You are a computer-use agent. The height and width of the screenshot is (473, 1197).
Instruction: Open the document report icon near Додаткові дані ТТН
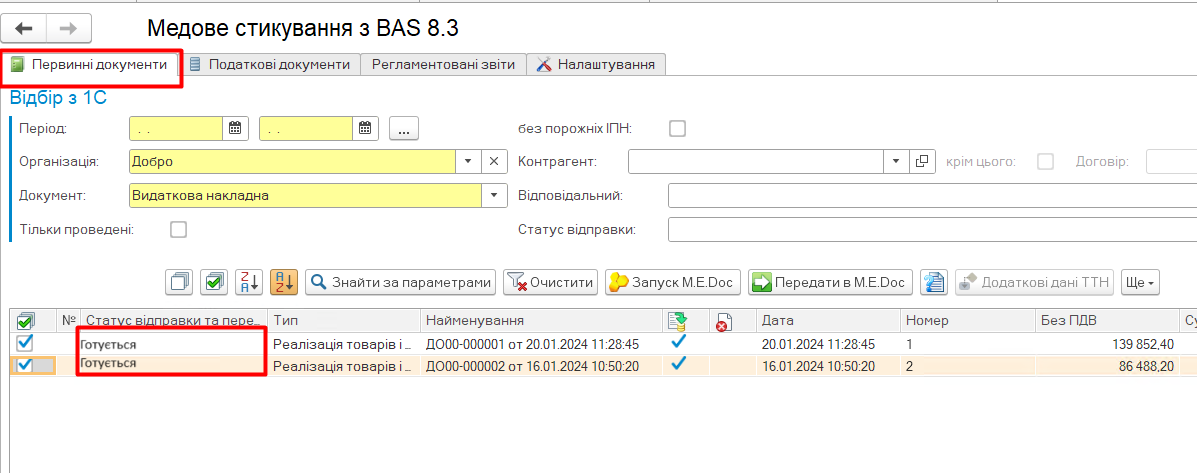tap(934, 282)
